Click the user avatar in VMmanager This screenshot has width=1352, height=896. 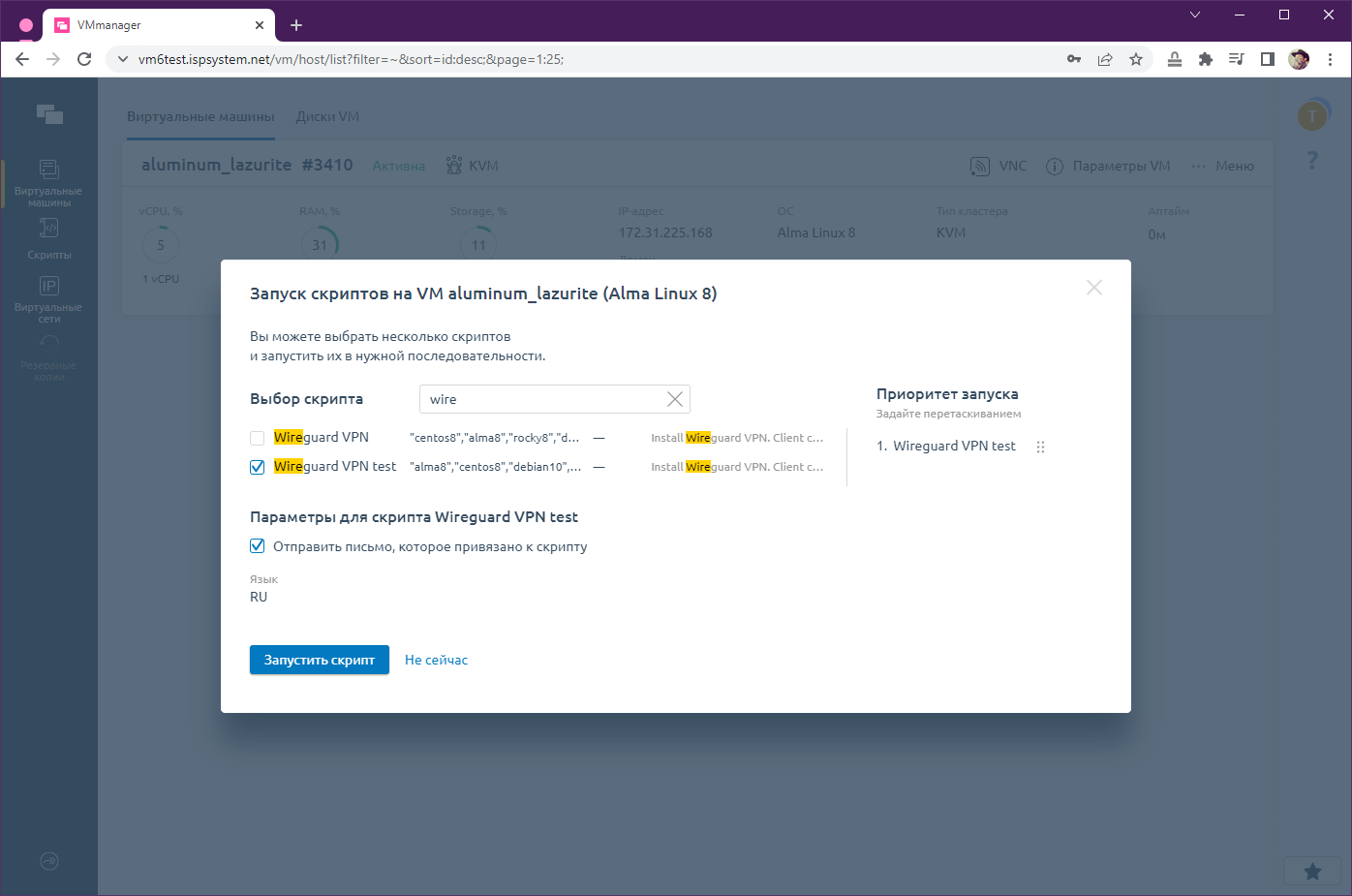pos(1312,116)
